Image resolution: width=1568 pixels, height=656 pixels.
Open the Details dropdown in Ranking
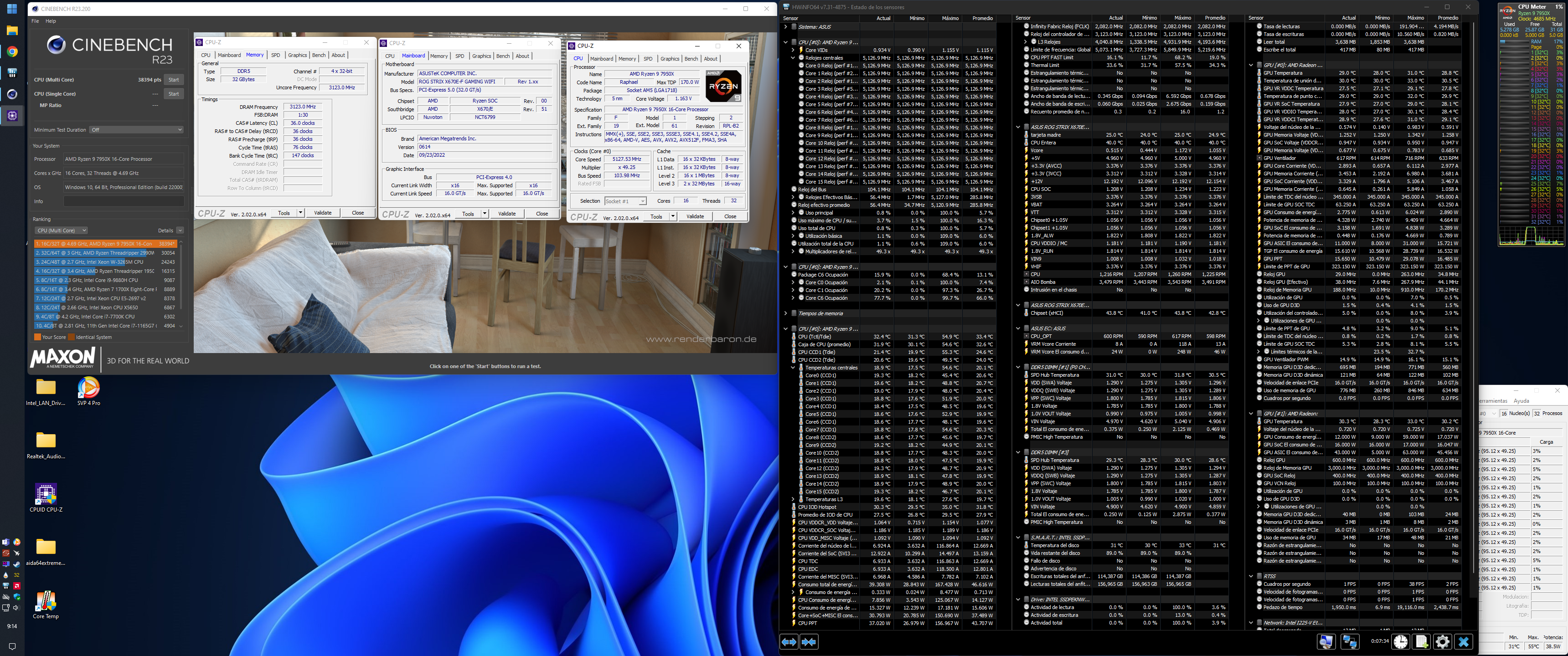pyautogui.click(x=180, y=231)
